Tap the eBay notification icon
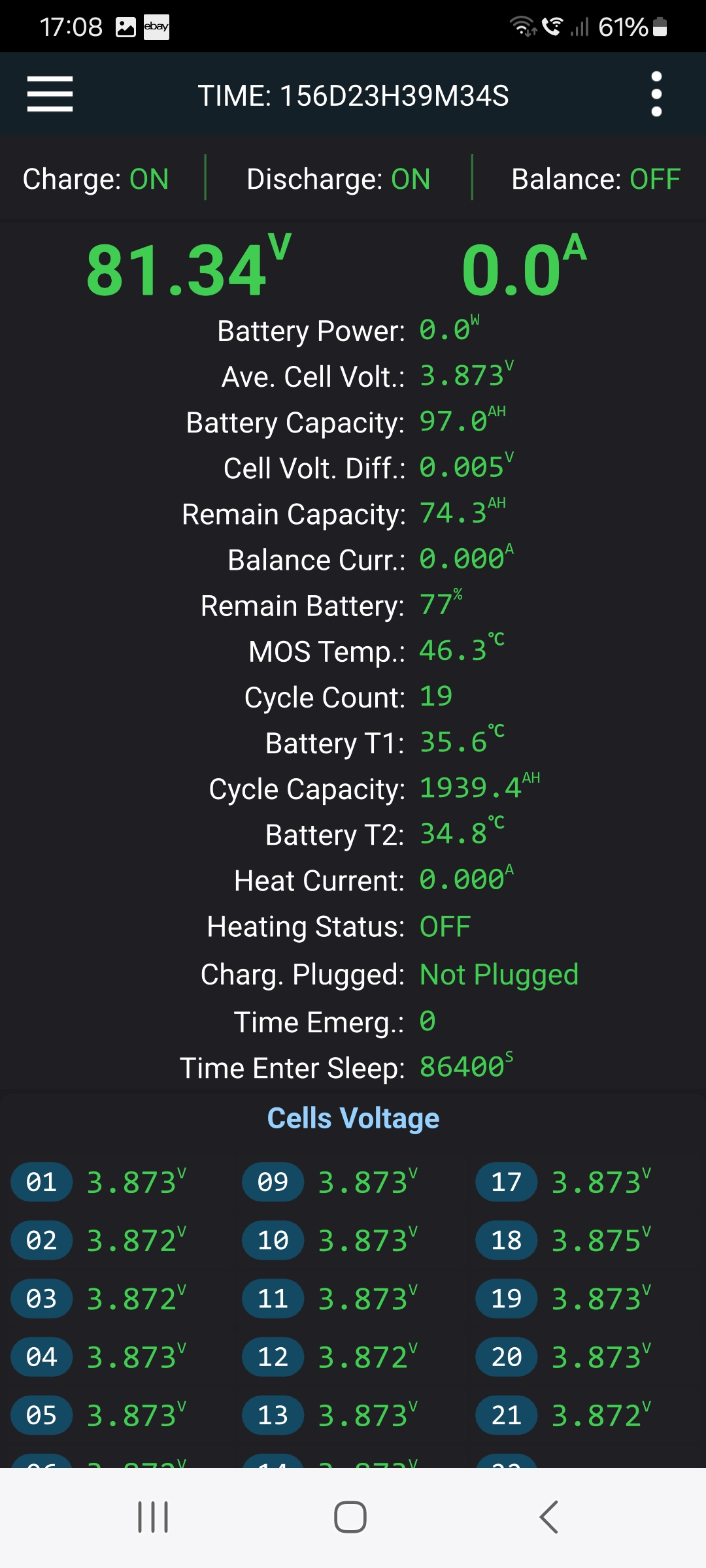The image size is (706, 1568). coord(156,27)
